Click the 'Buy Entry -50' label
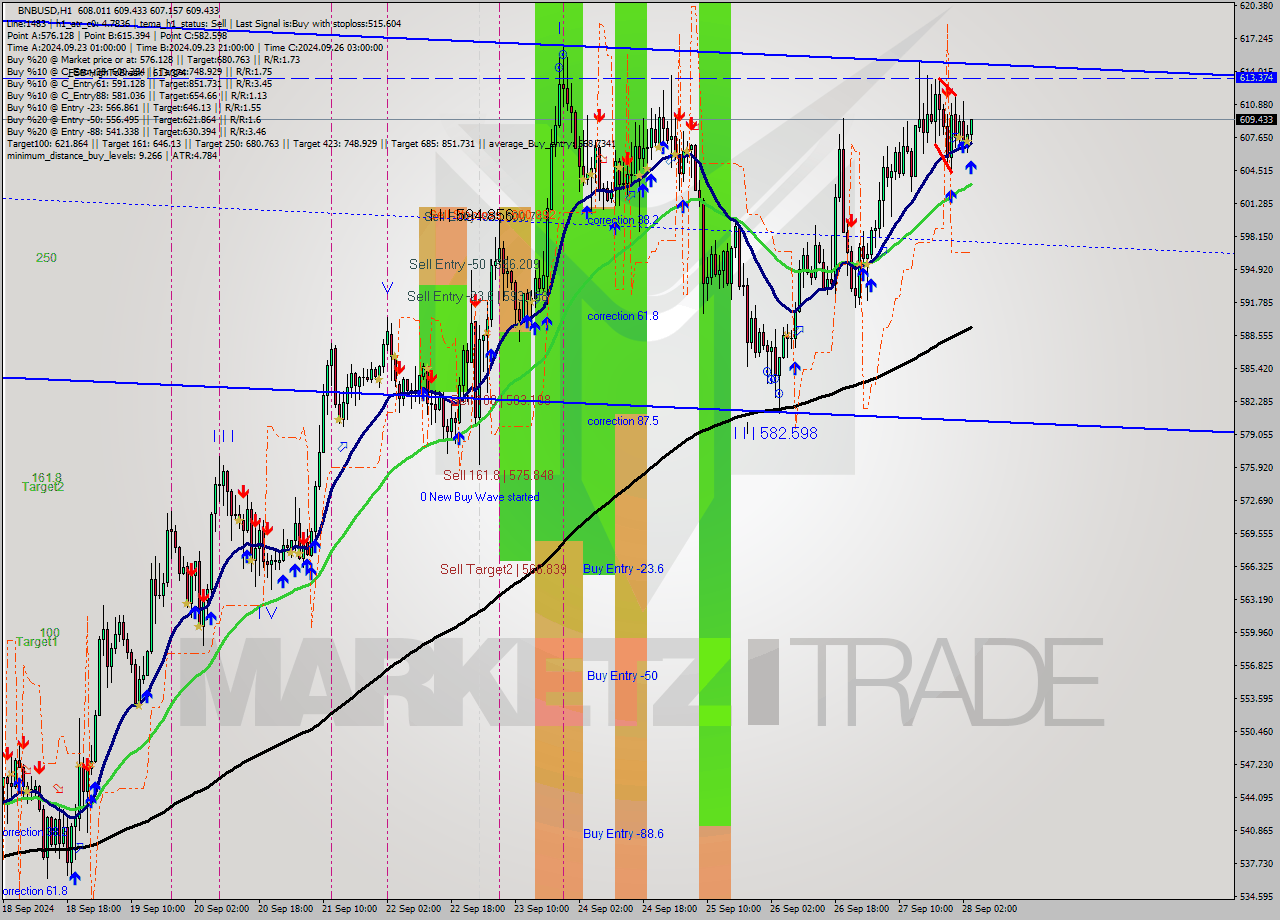Viewport: 1280px width, 920px height. point(622,676)
